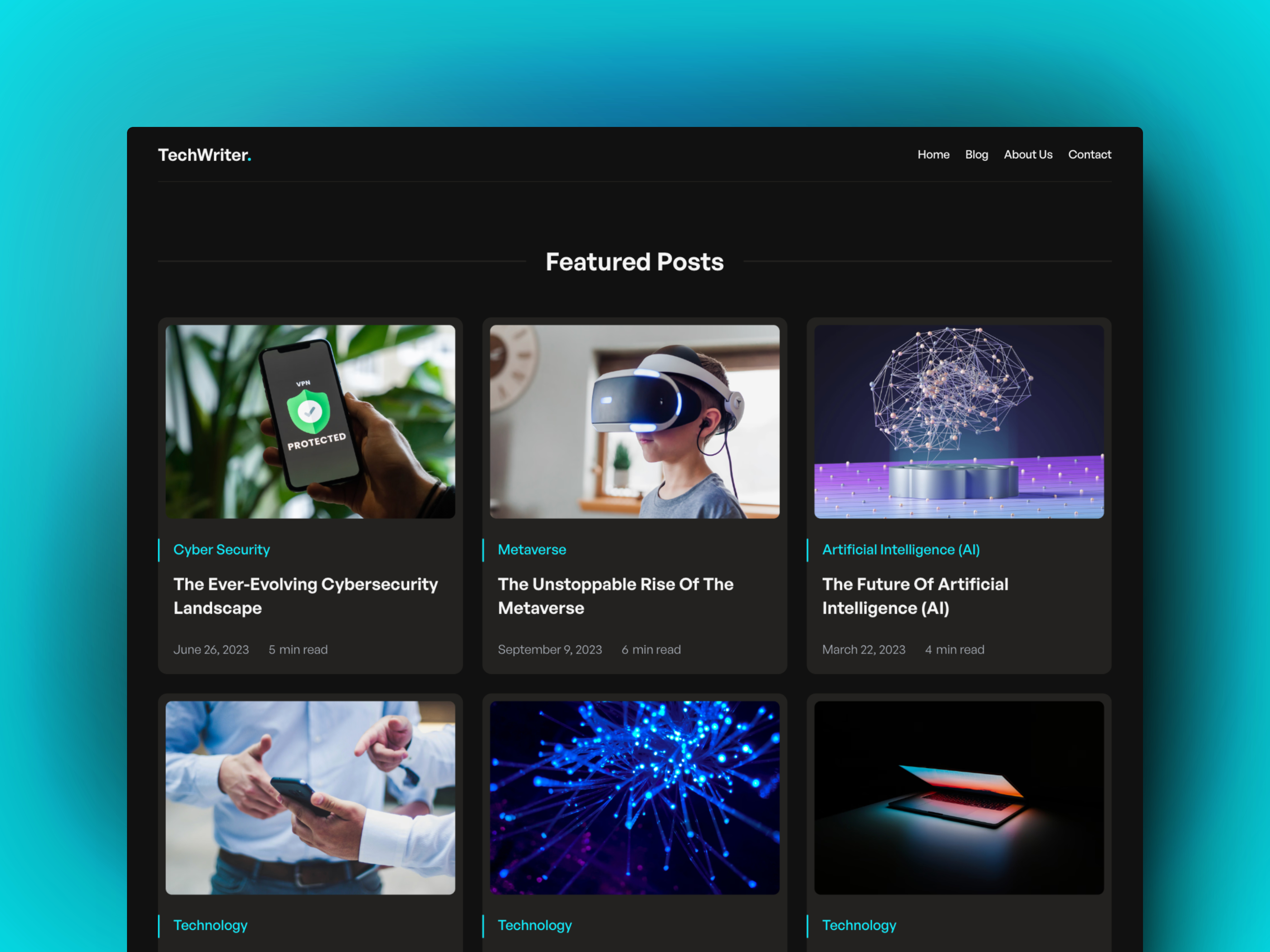The height and width of the screenshot is (952, 1270).
Task: Click the Technology label under the laptop post
Action: (859, 925)
